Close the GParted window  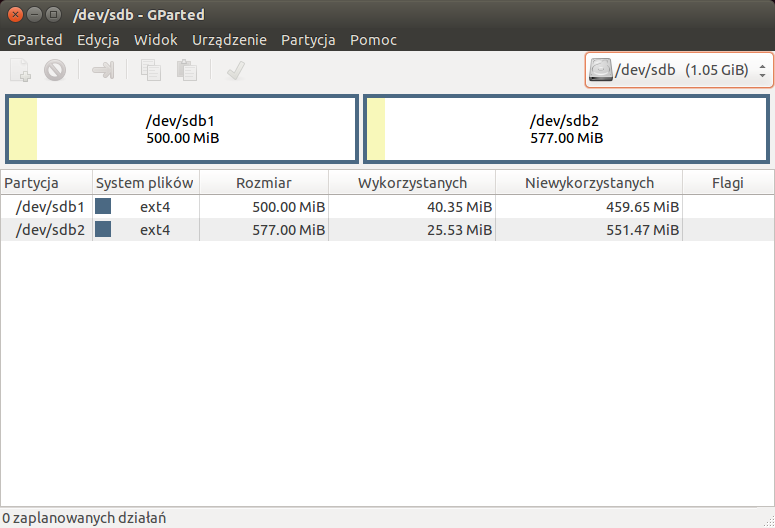(15, 15)
